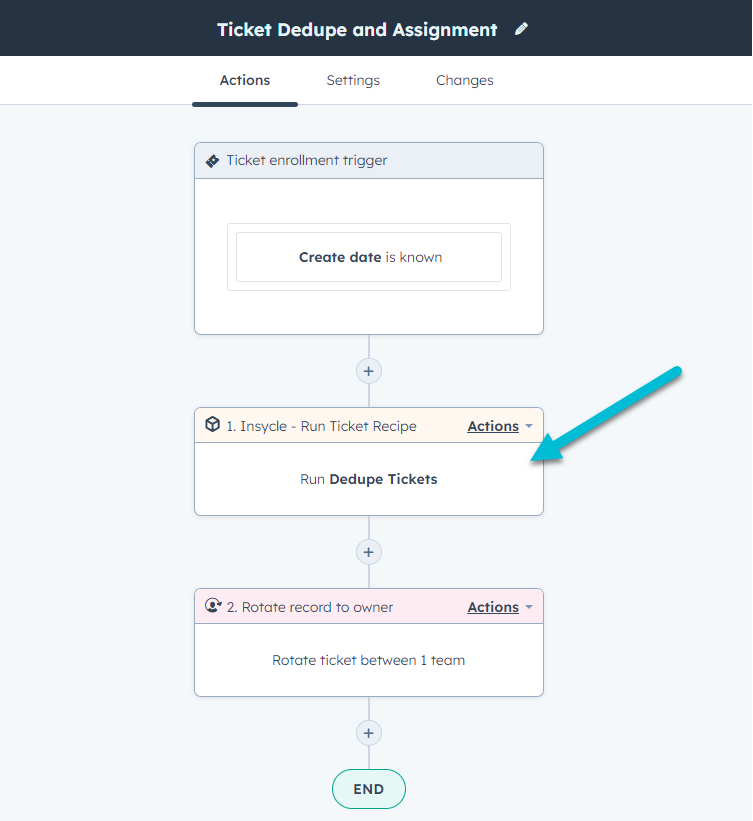Screen dimensions: 753x821
Task: Click the Insycle cube icon on step 1
Action: (212, 425)
